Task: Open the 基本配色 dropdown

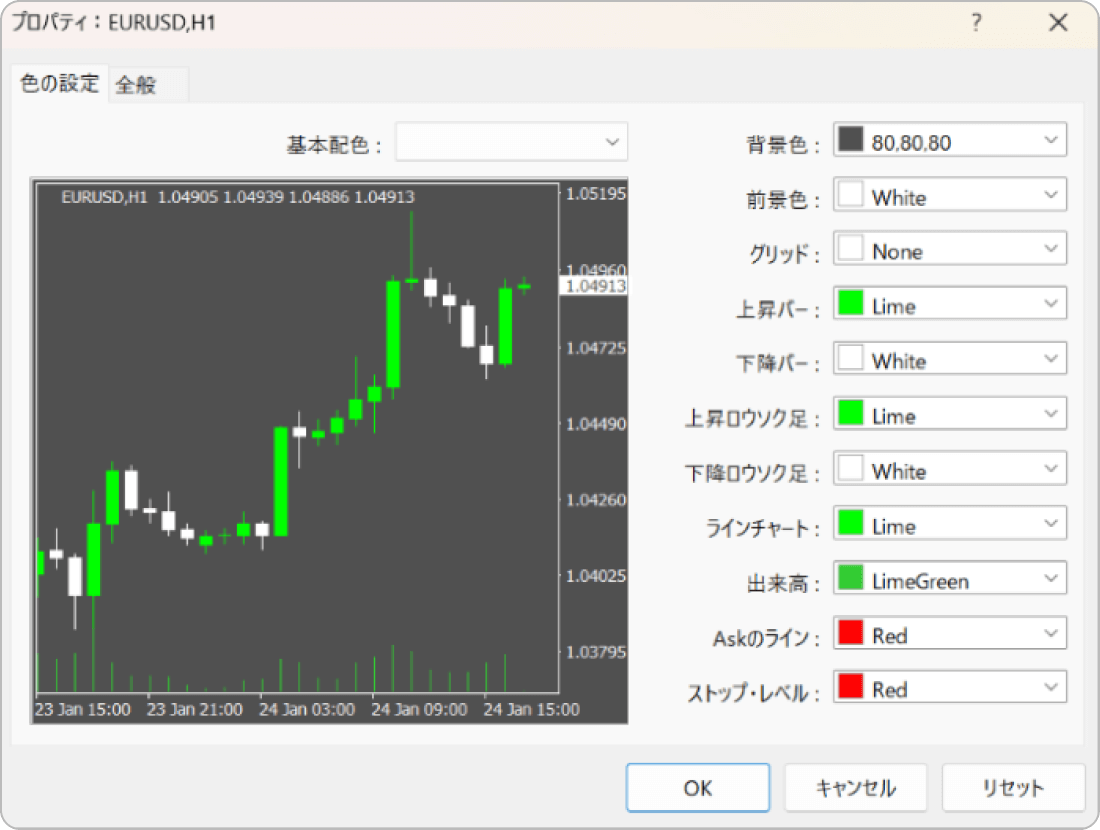Action: [511, 142]
